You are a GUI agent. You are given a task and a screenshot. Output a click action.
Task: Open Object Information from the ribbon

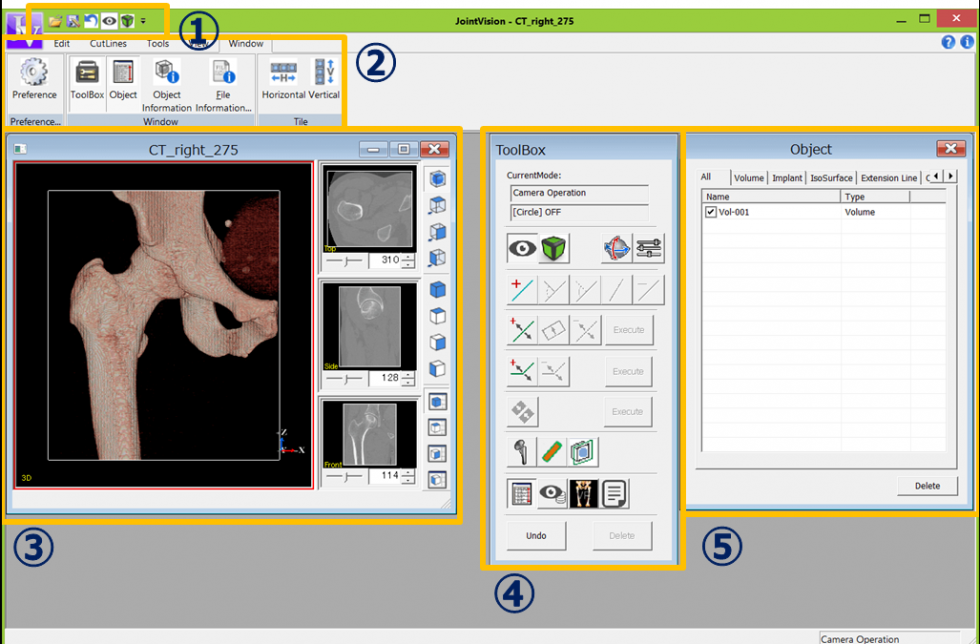[167, 85]
